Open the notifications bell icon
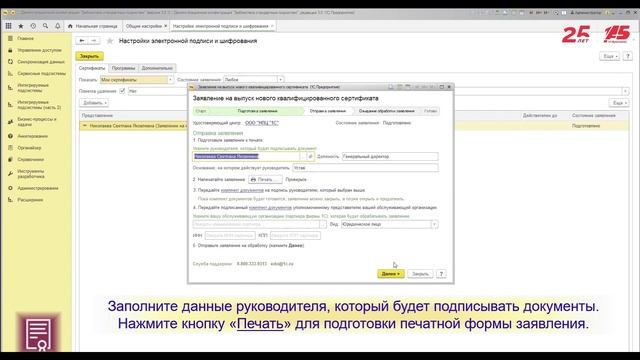 click(x=58, y=26)
